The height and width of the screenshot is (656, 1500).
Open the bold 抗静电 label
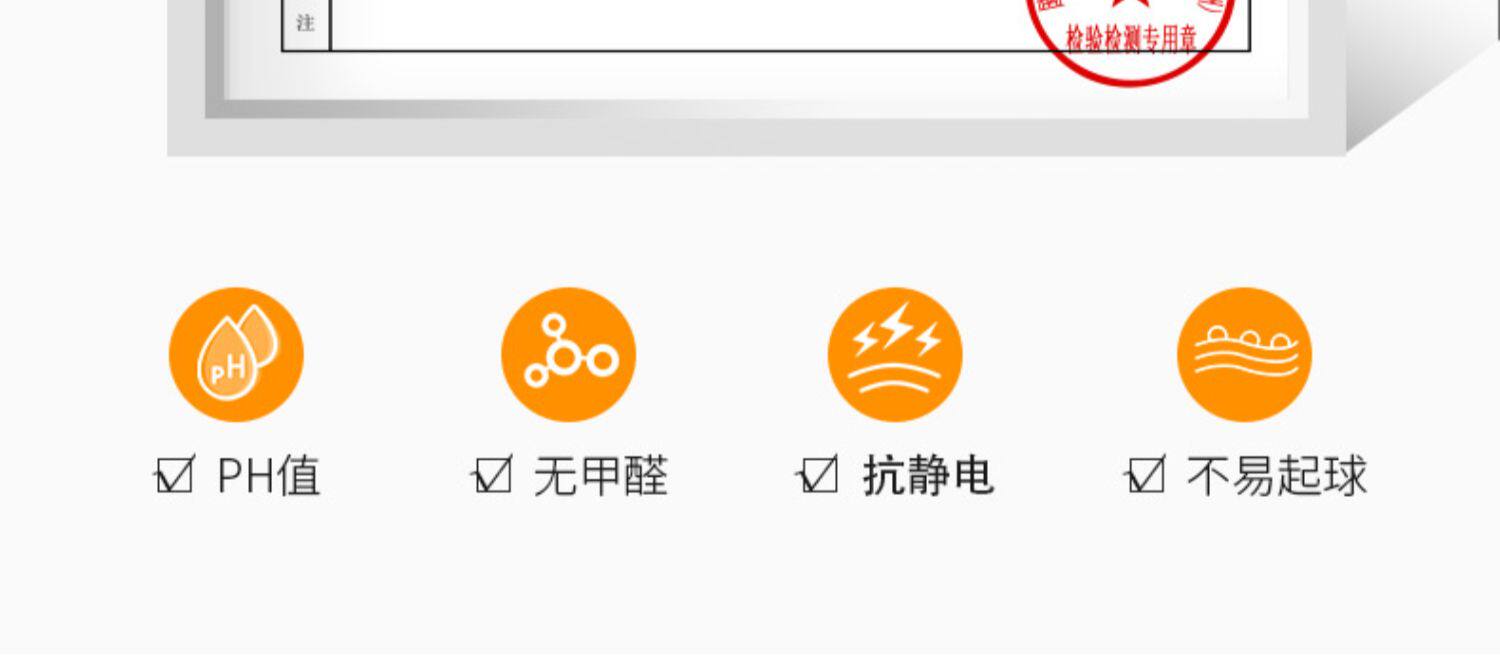click(x=928, y=476)
